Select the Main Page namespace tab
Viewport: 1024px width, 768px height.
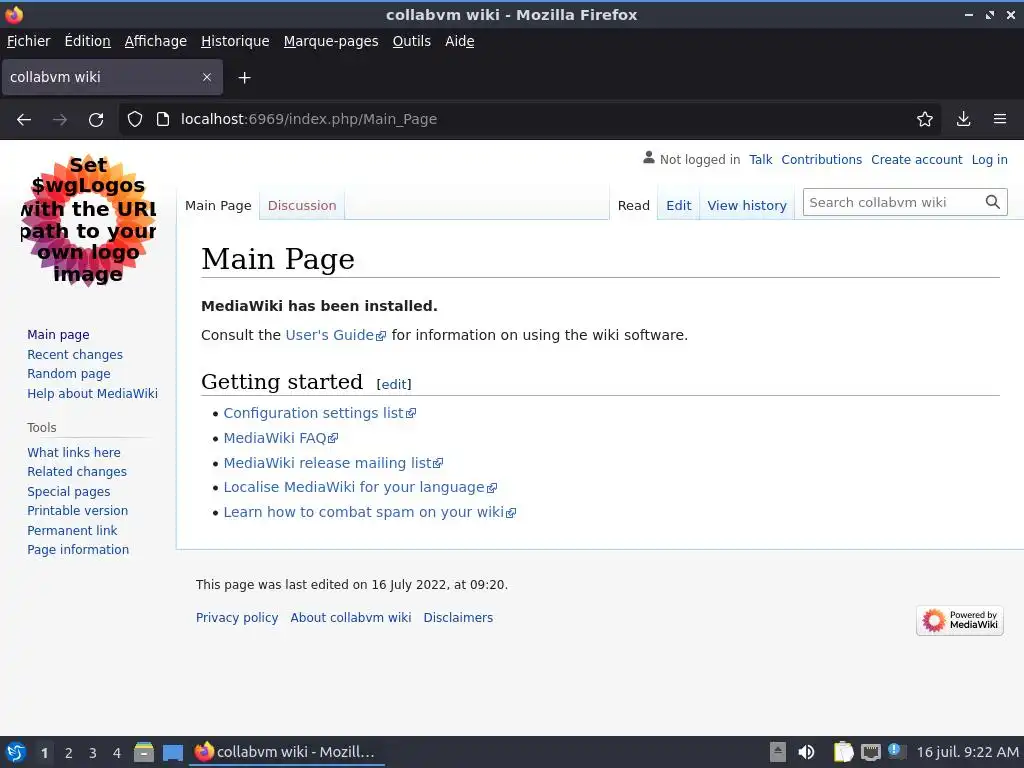(218, 205)
